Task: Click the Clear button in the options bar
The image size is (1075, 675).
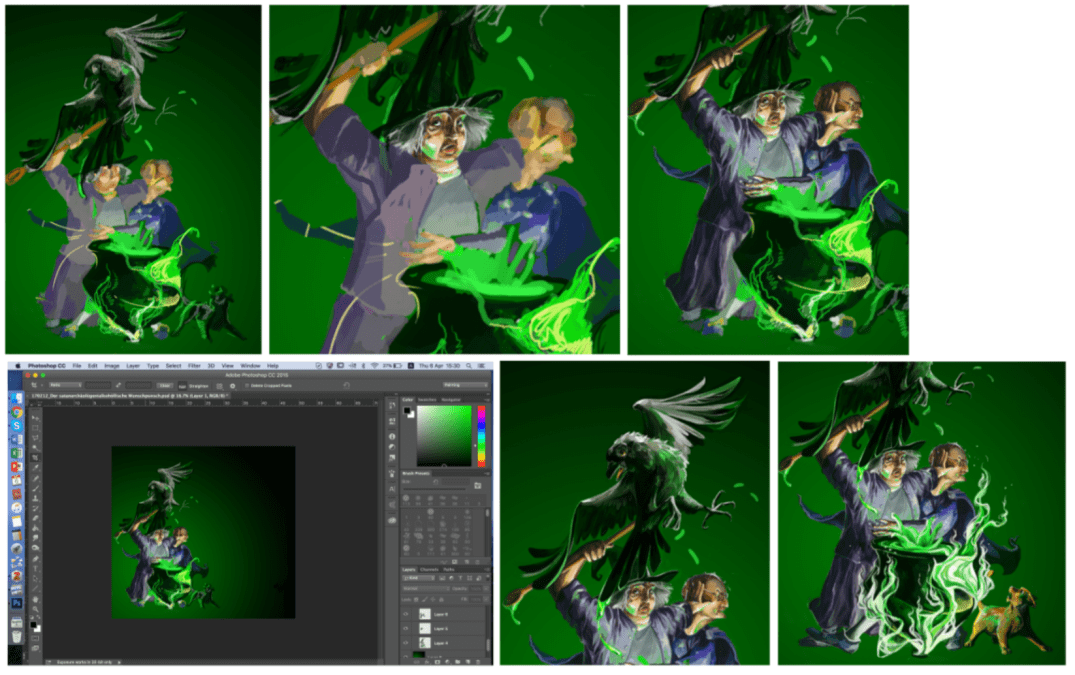Action: point(166,385)
